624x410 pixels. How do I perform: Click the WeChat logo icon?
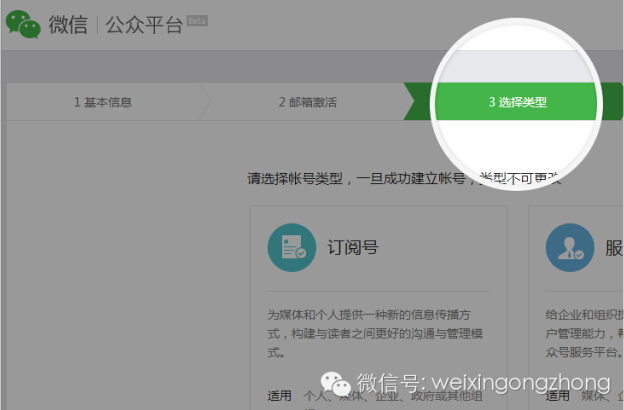[x=23, y=25]
